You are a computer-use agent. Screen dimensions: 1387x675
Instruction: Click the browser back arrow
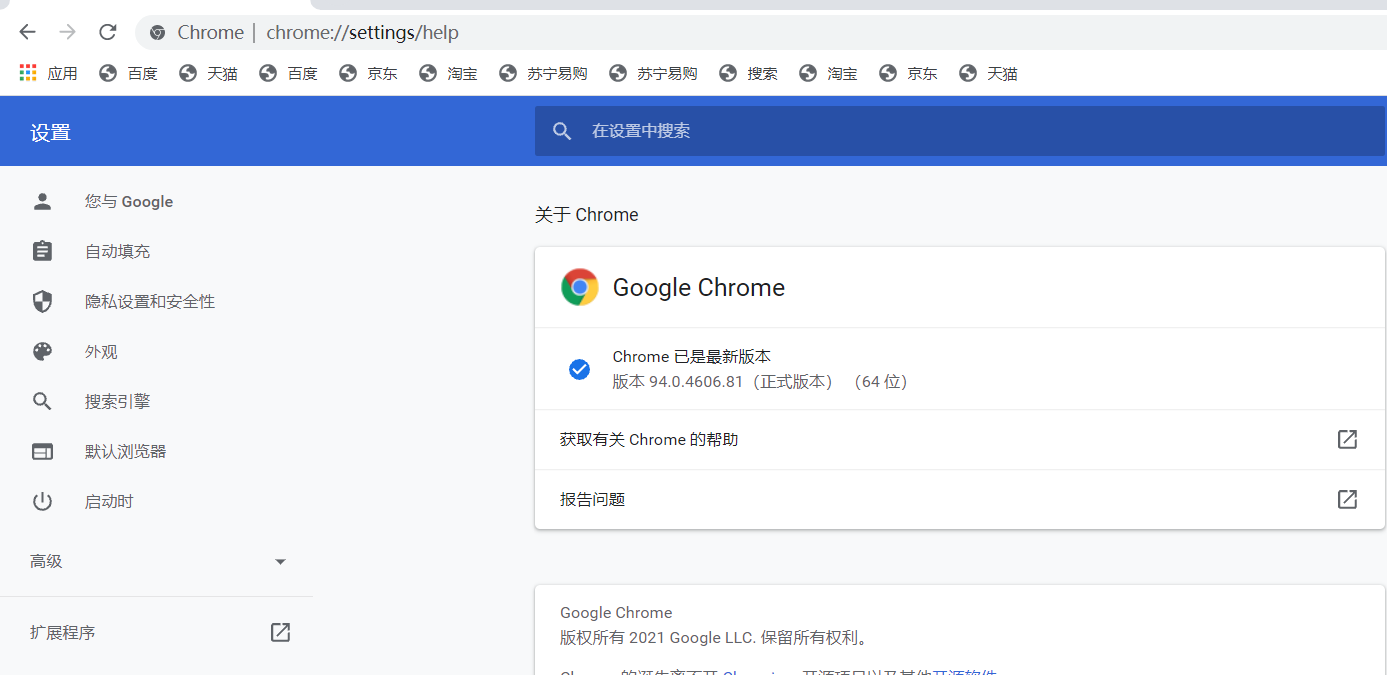coord(27,32)
